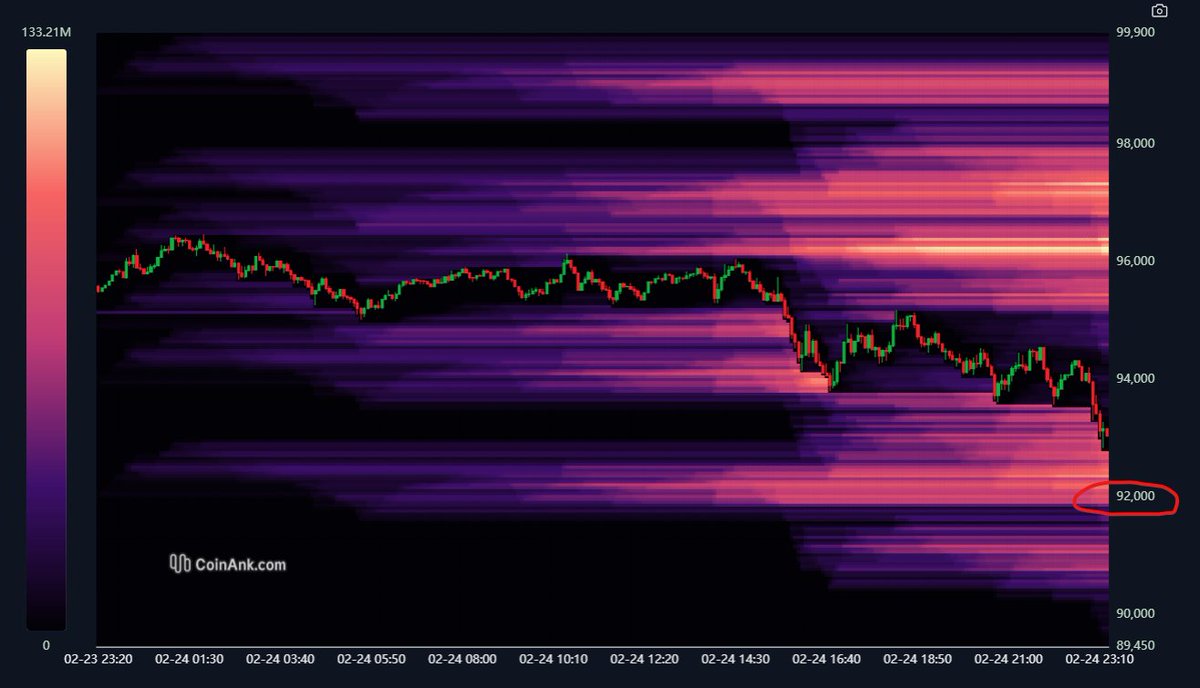Click the 96,000 price axis label
Viewport: 1200px width, 688px height.
[x=1136, y=260]
